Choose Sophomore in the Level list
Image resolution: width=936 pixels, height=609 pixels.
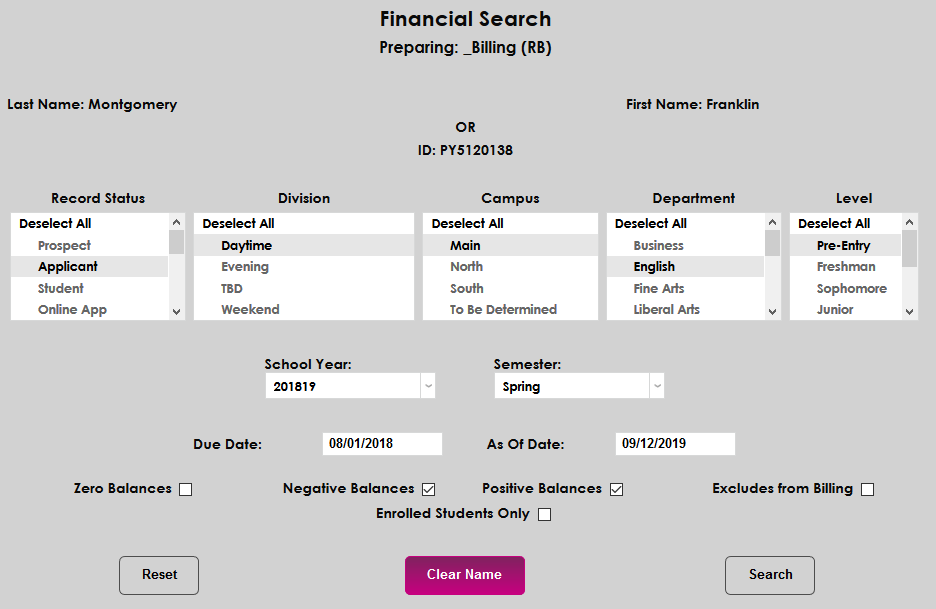[x=851, y=289]
